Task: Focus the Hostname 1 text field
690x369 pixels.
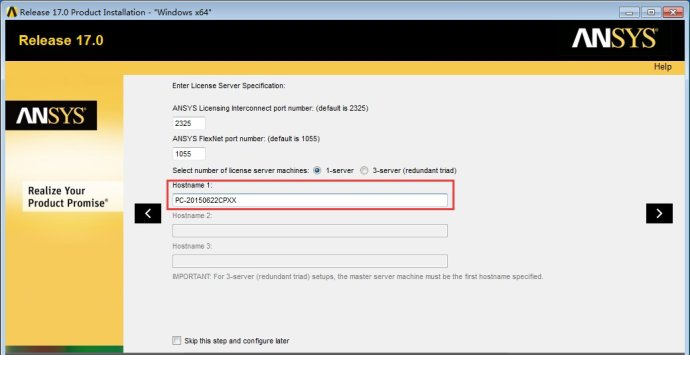Action: click(310, 200)
